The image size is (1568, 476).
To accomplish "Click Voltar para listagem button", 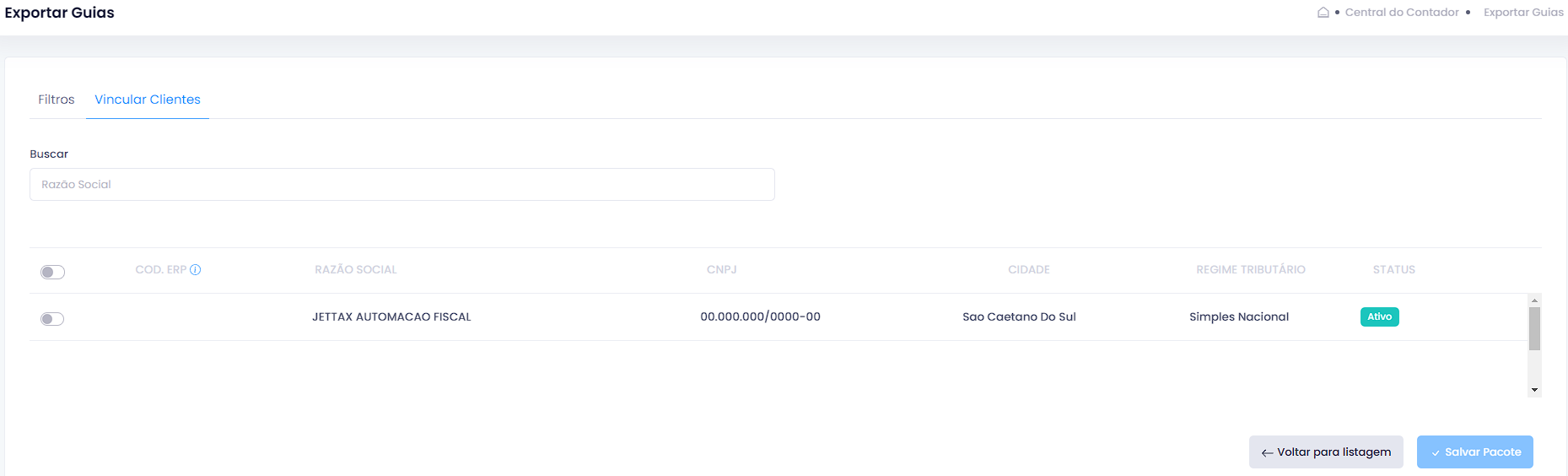I will pyautogui.click(x=1326, y=452).
